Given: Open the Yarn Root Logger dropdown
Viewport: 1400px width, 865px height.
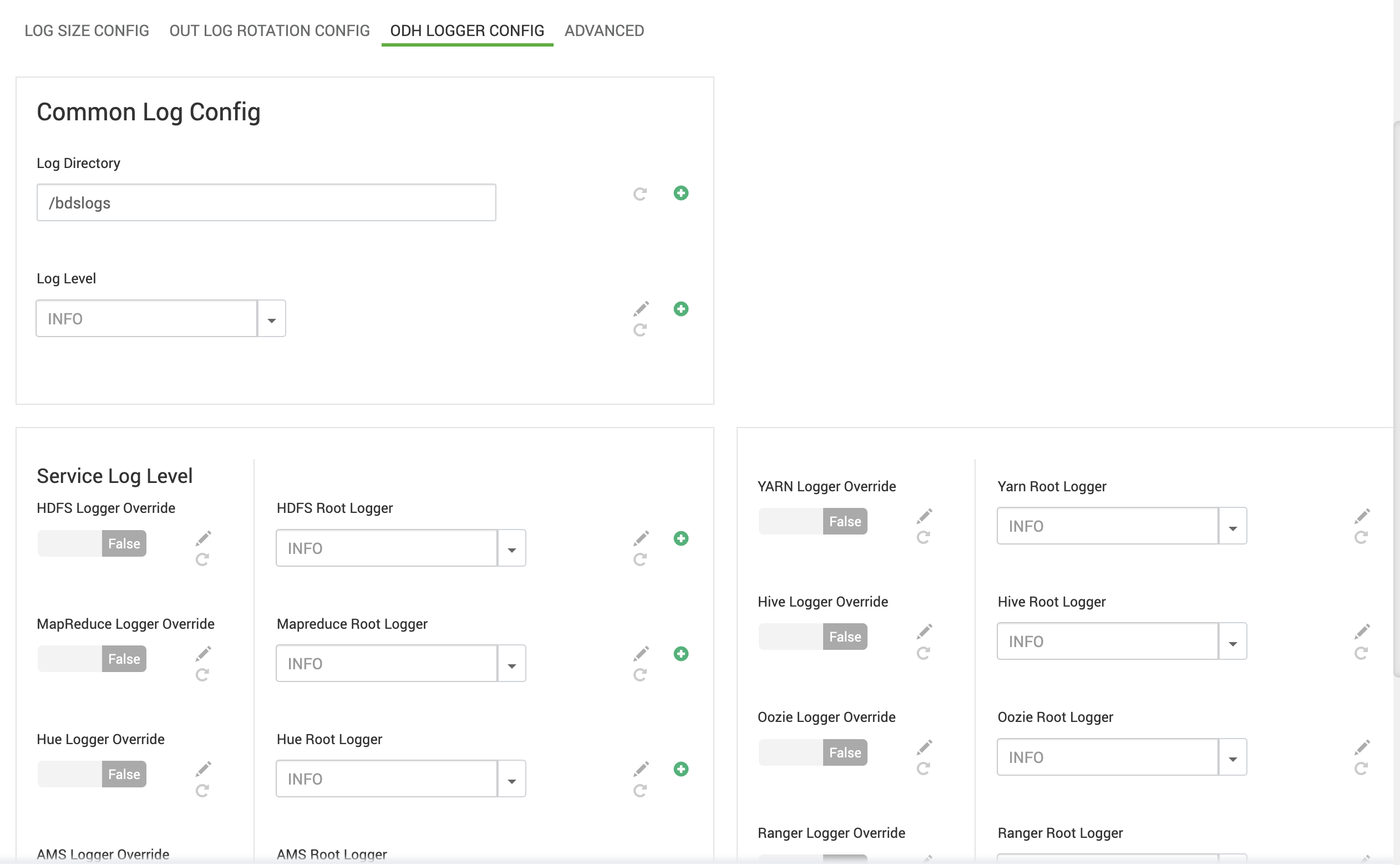Looking at the screenshot, I should click(1232, 526).
